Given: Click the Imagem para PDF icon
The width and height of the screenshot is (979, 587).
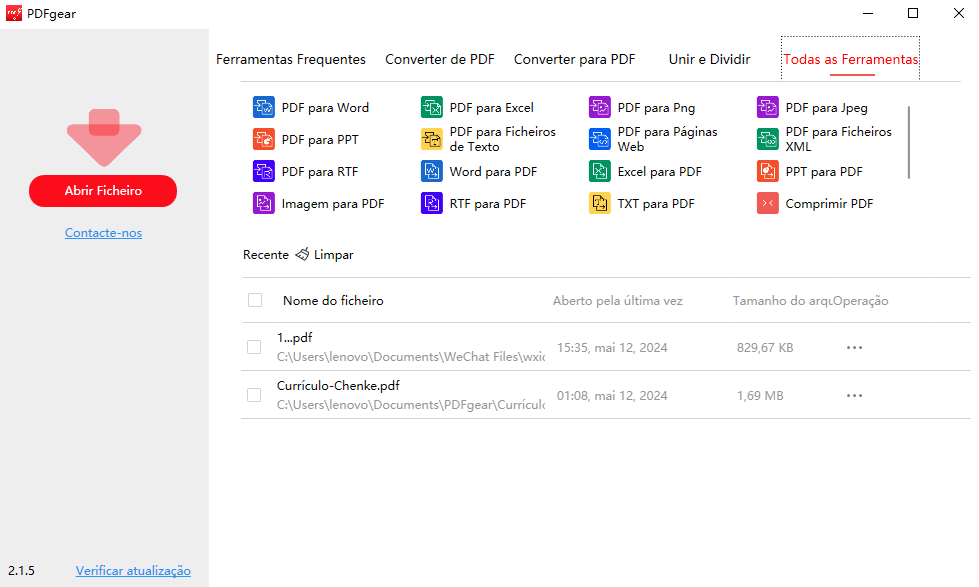Looking at the screenshot, I should pyautogui.click(x=263, y=203).
